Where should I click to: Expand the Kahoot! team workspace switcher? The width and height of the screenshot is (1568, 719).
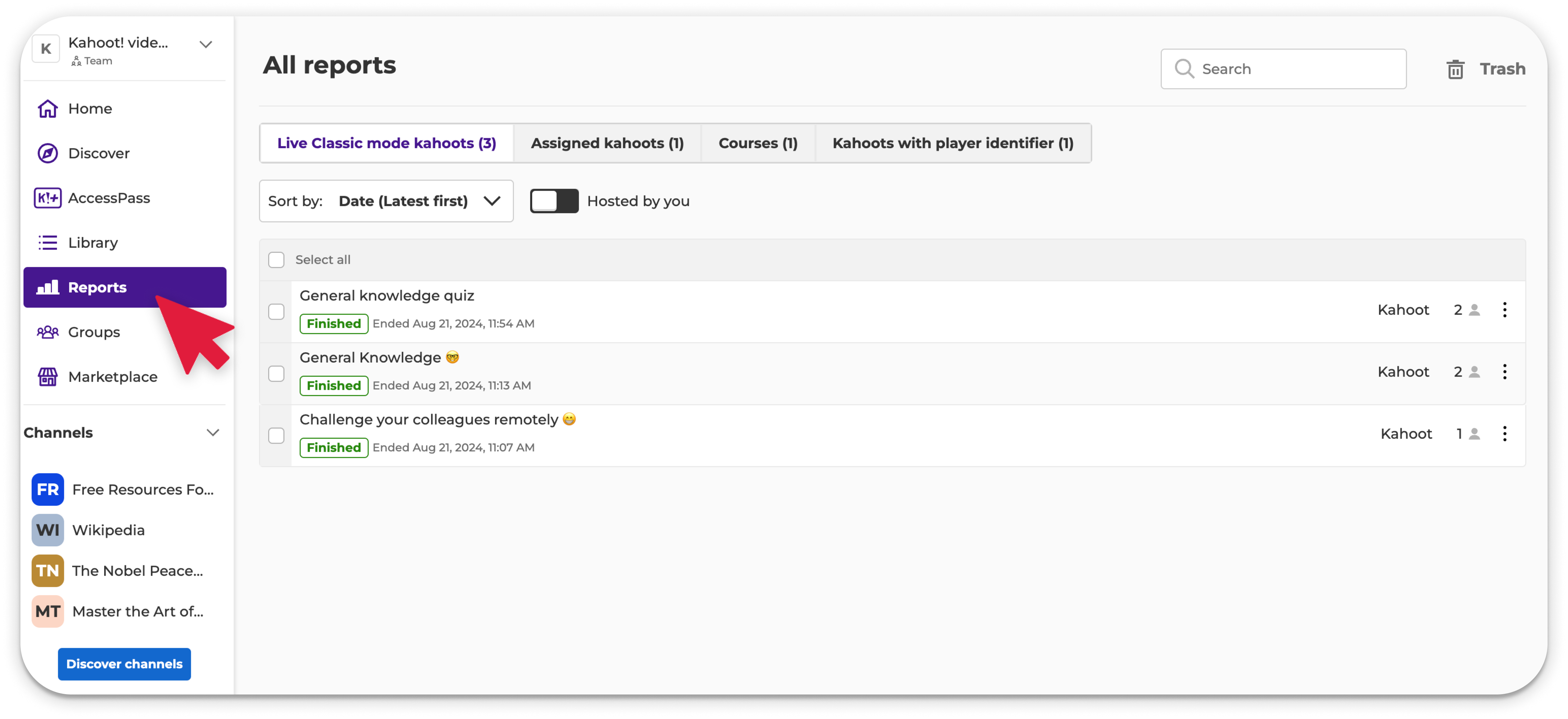click(x=206, y=45)
